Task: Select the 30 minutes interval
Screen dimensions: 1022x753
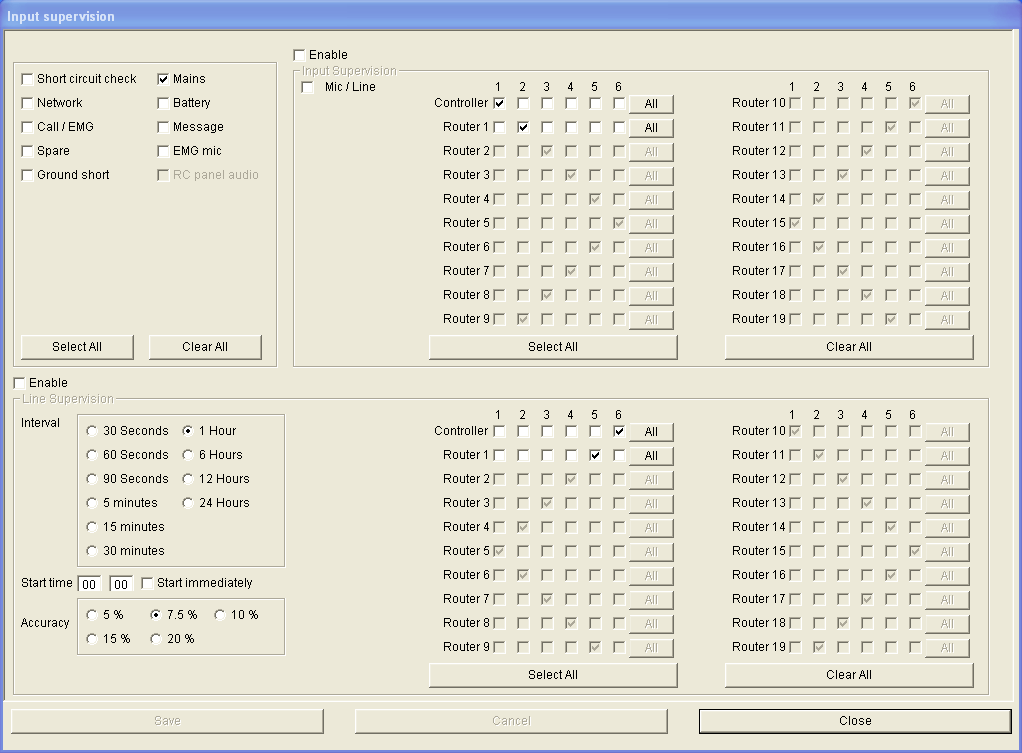Action: [x=92, y=551]
